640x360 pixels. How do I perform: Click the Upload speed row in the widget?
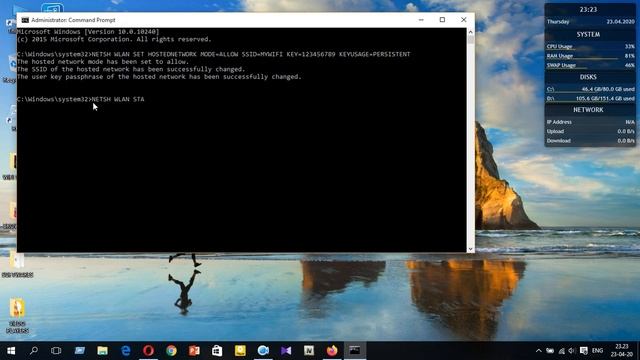click(590, 131)
